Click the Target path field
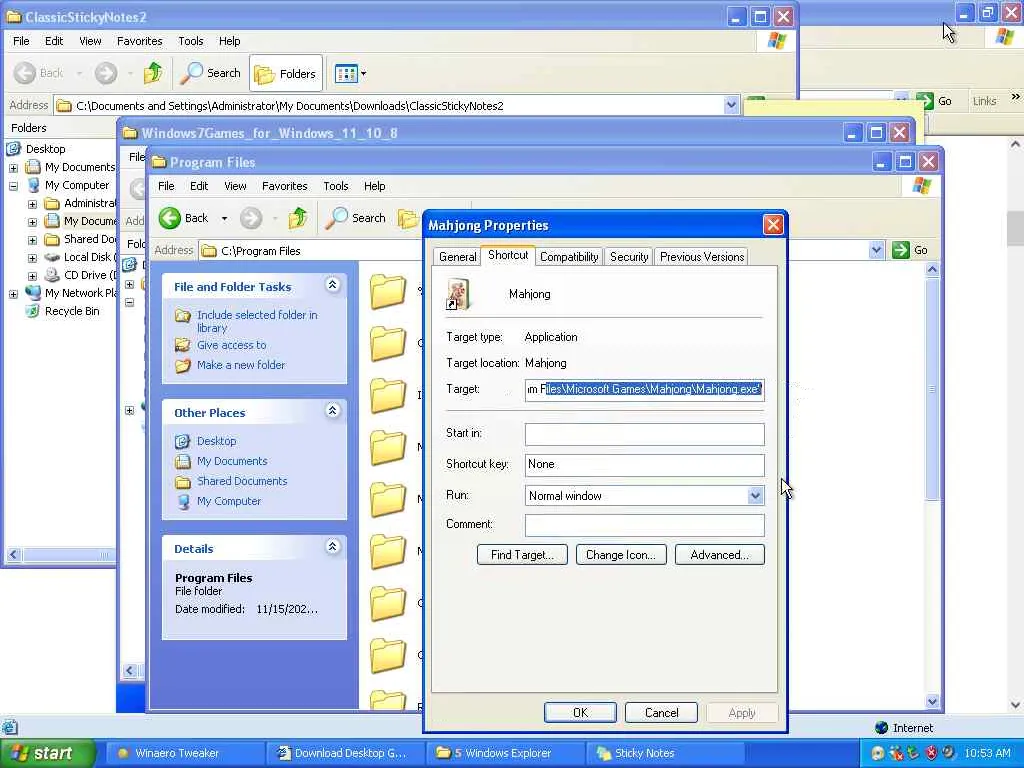1024x768 pixels. (x=645, y=389)
